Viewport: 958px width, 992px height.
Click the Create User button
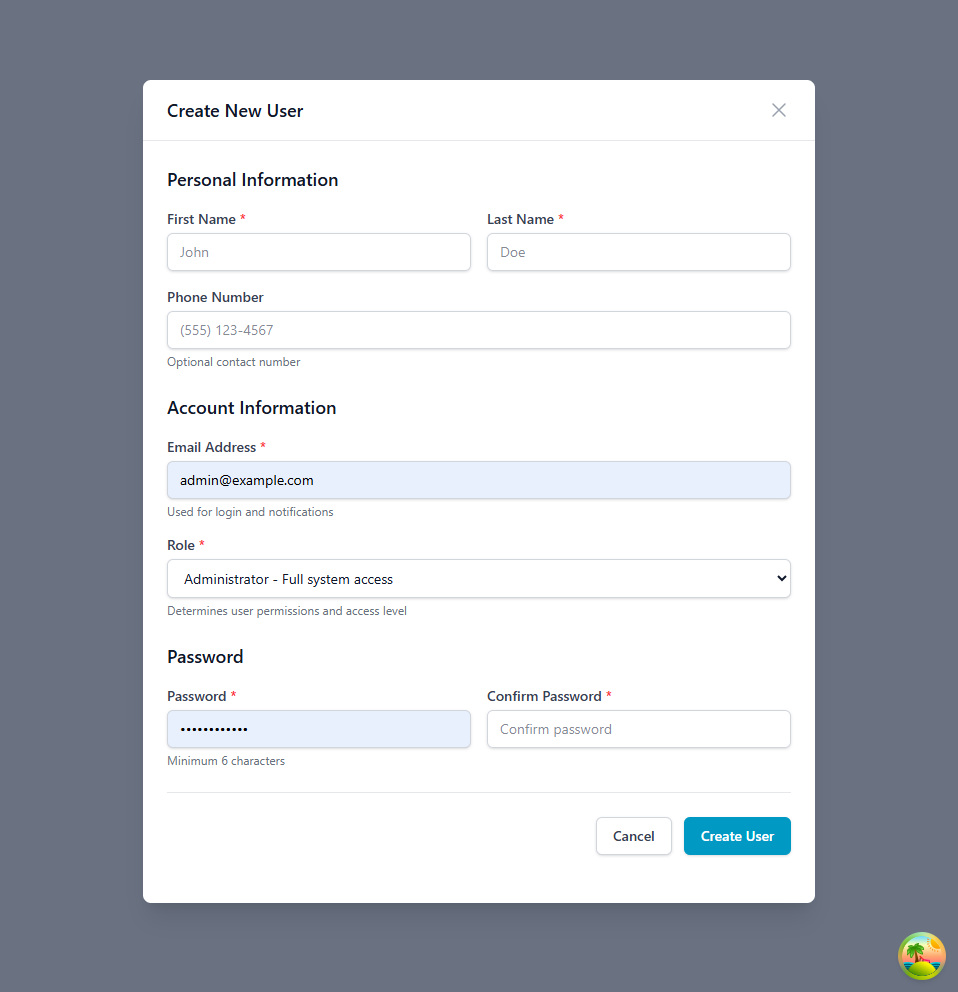(737, 836)
